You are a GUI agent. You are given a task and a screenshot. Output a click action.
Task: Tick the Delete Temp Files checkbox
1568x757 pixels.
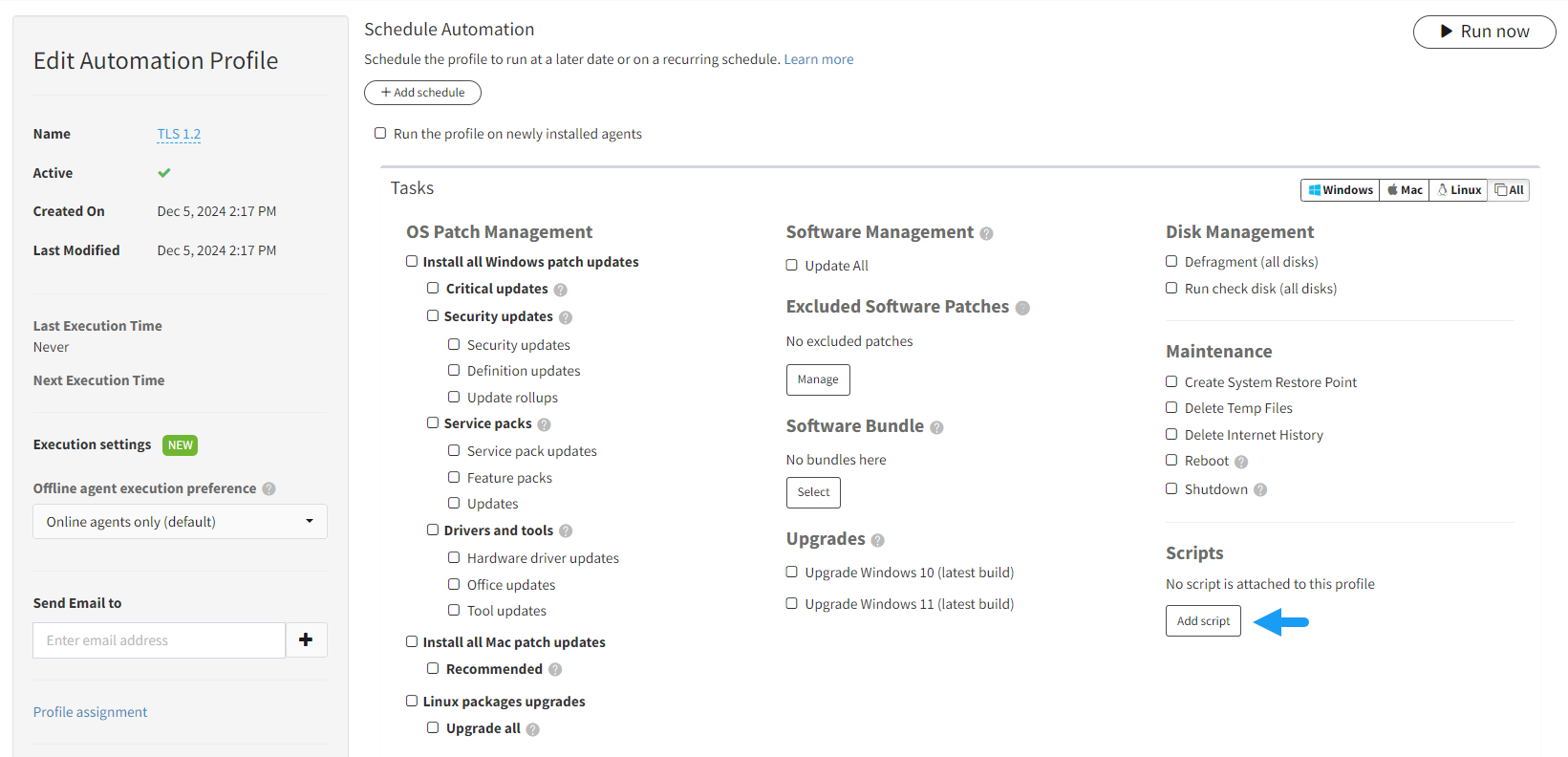pos(1171,408)
